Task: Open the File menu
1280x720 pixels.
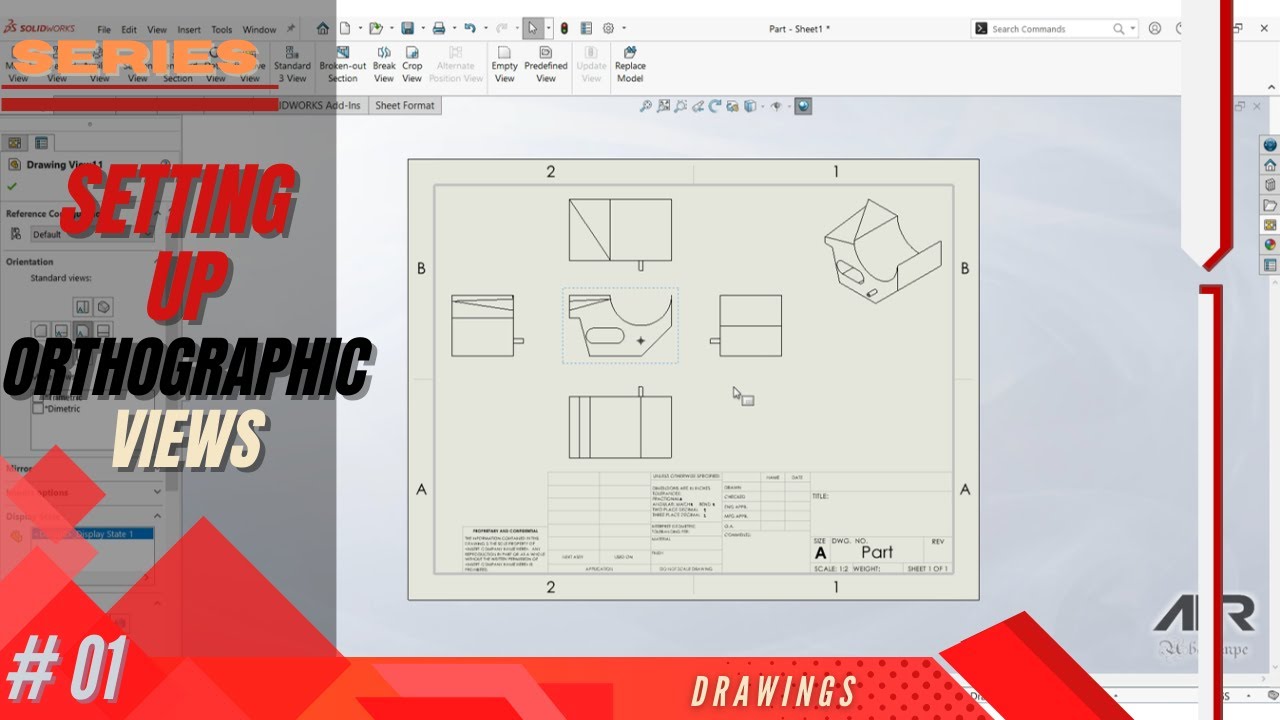Action: point(104,30)
